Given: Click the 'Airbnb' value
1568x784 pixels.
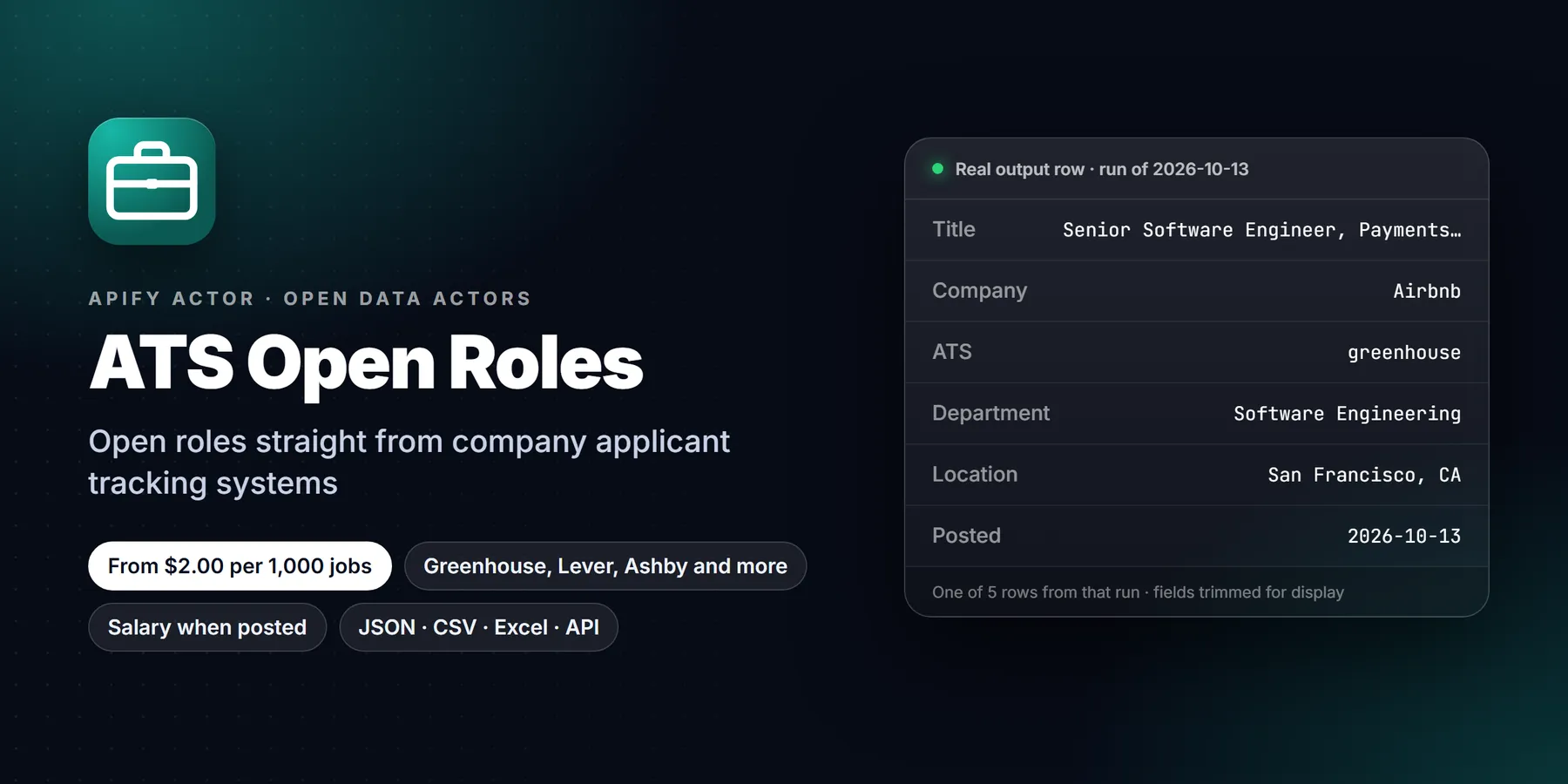Looking at the screenshot, I should tap(1427, 291).
